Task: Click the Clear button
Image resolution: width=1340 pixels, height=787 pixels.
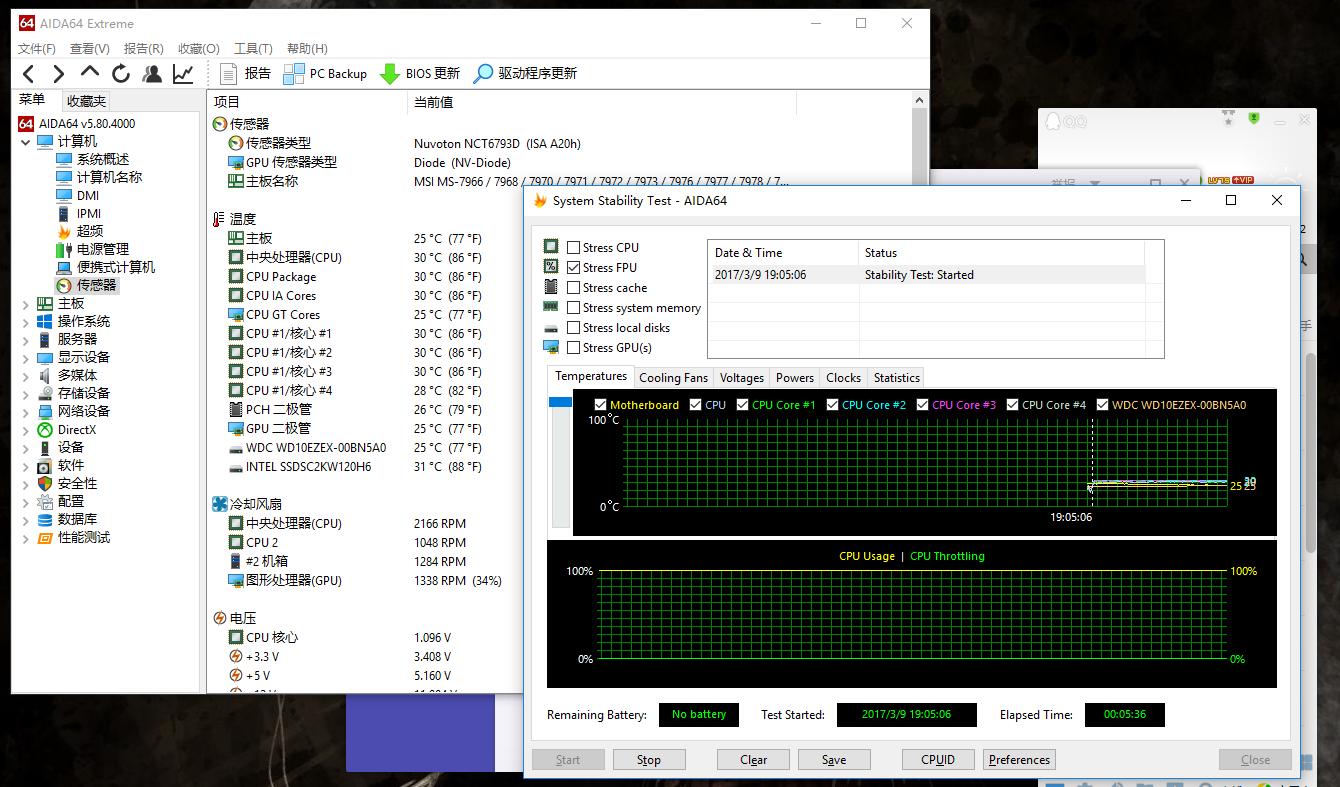Action: point(753,760)
